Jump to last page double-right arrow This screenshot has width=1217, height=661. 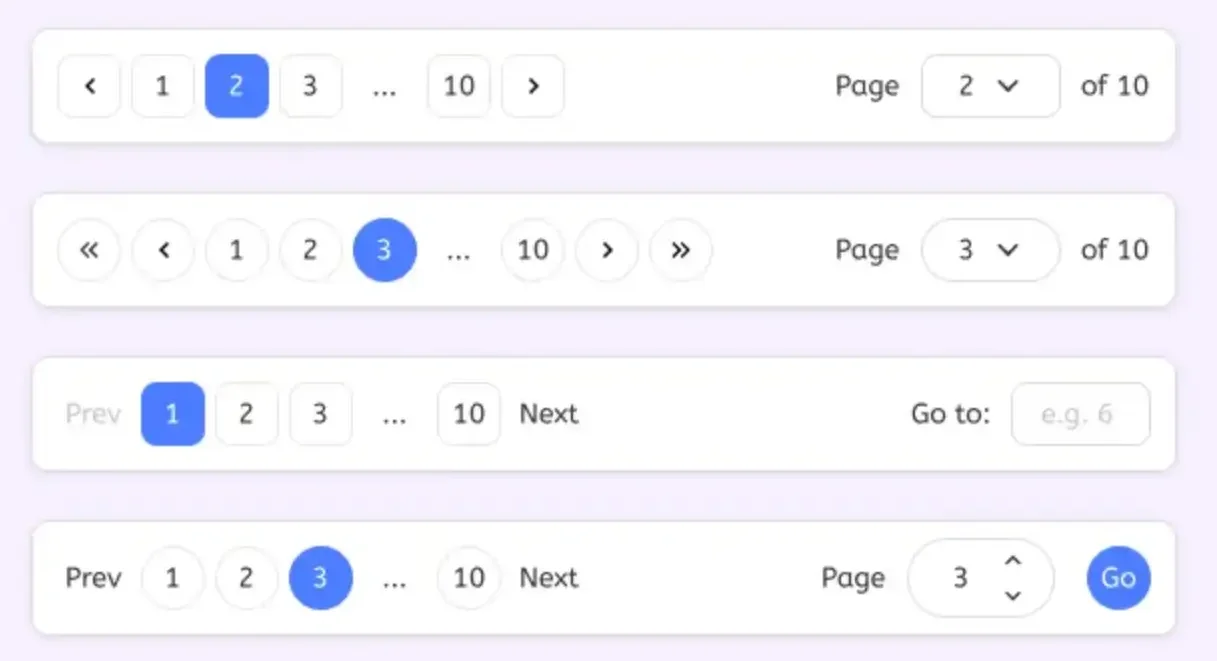681,250
